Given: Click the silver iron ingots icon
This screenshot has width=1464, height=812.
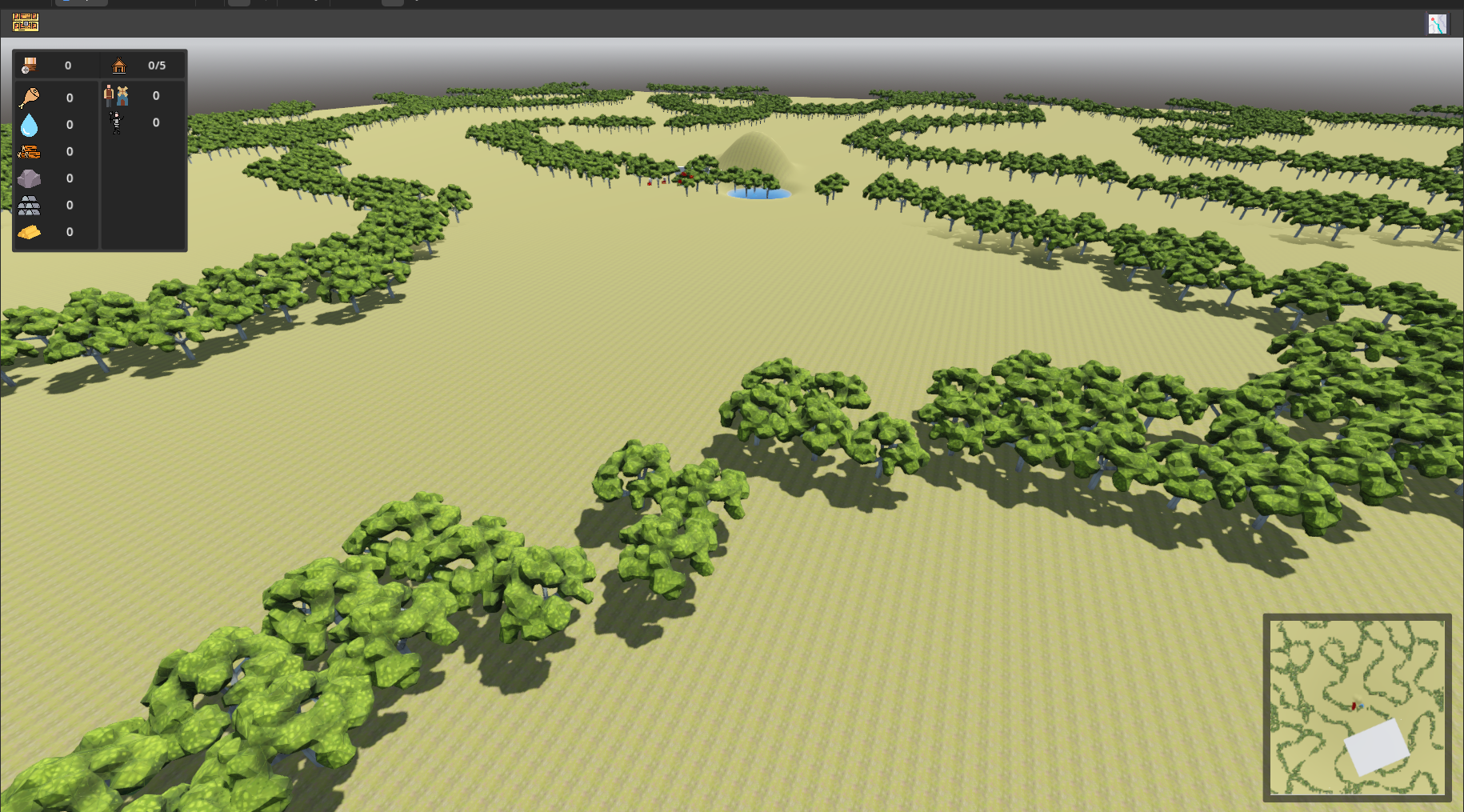Looking at the screenshot, I should coord(29,206).
